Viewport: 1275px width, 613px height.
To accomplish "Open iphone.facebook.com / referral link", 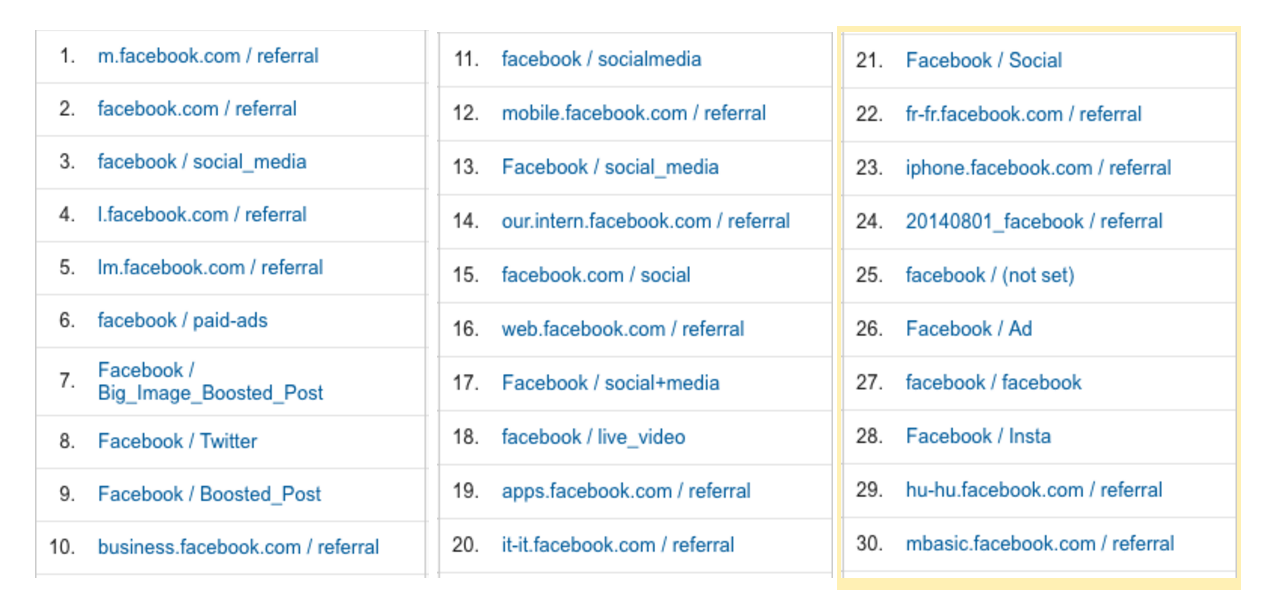I will tap(1038, 168).
